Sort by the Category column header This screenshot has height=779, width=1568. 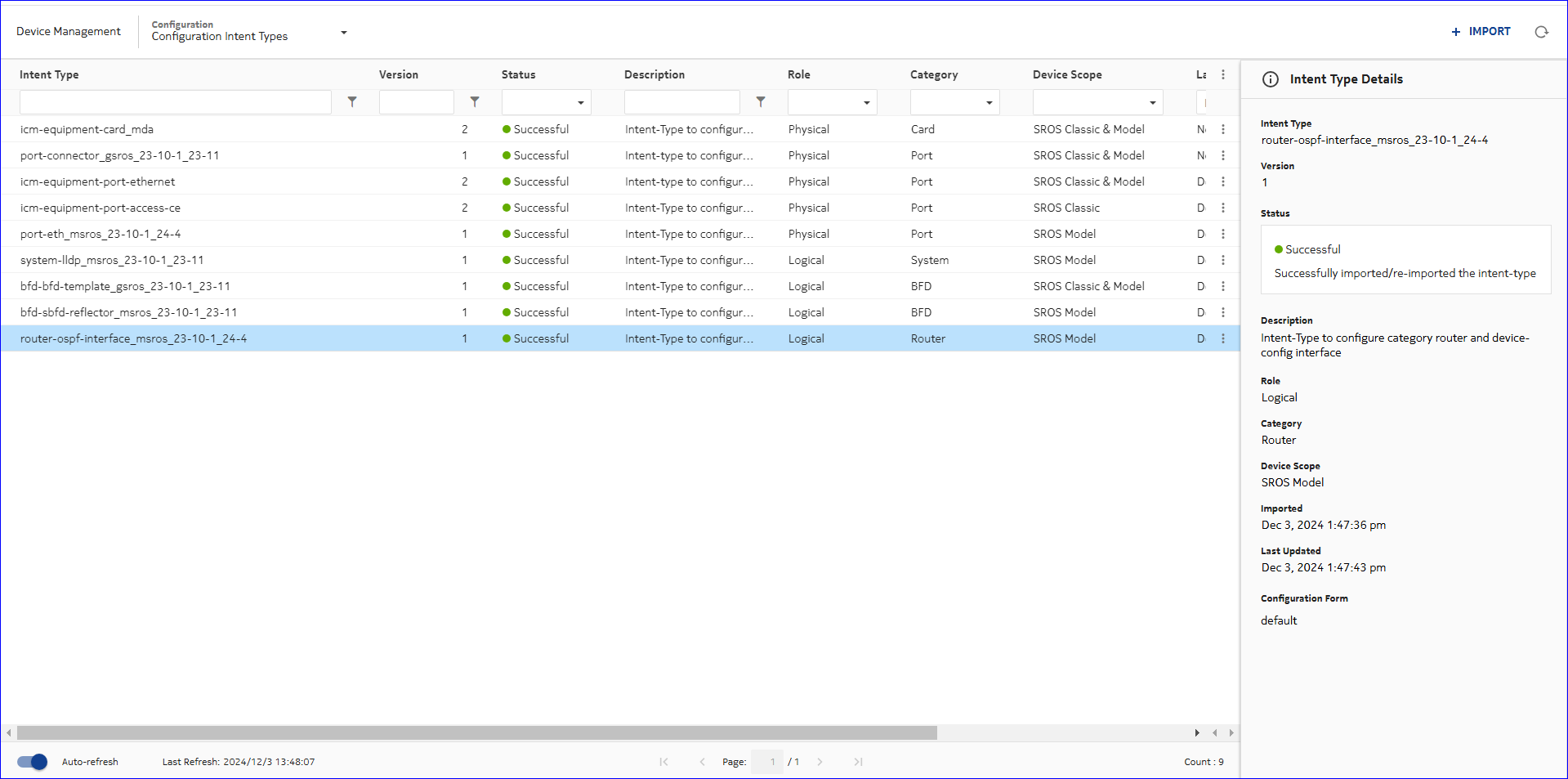pyautogui.click(x=934, y=74)
